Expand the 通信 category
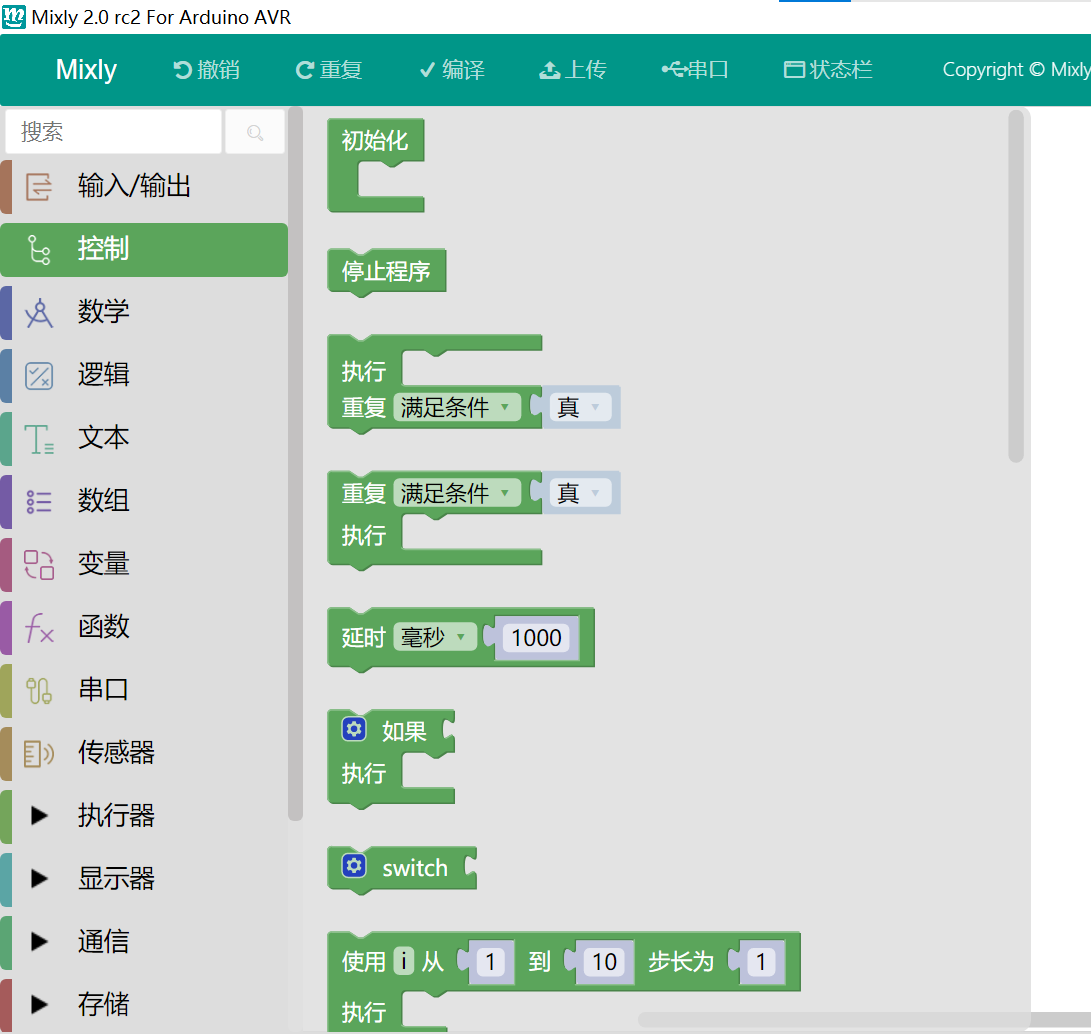Screen dimensions: 1091x1034 pyautogui.click(x=39, y=942)
